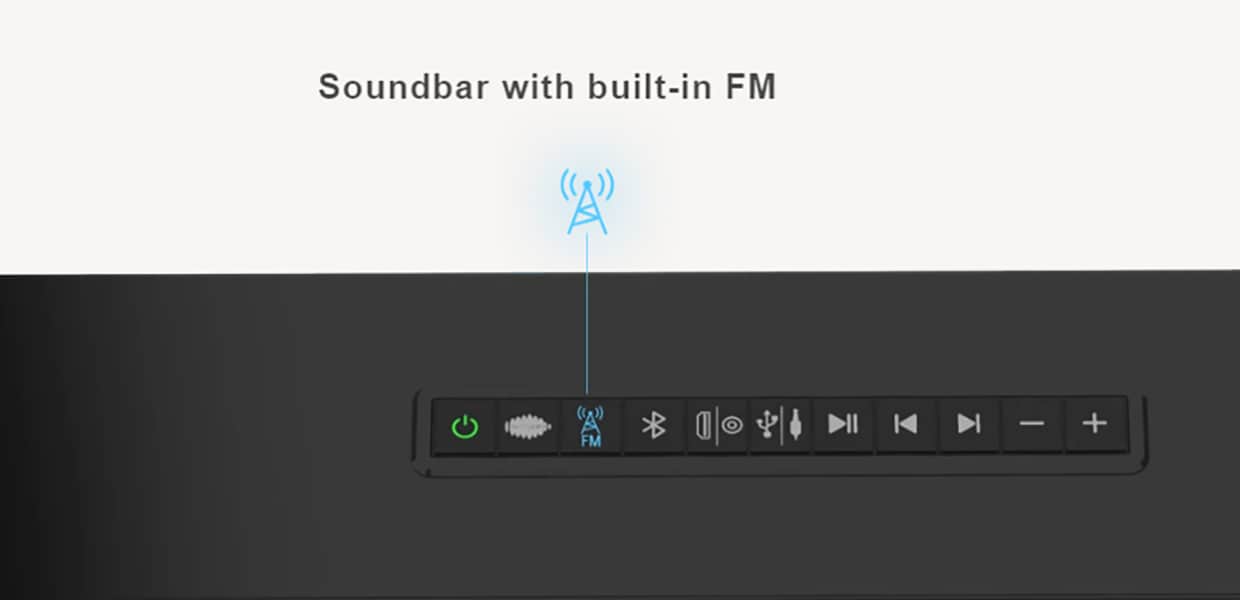Image resolution: width=1240 pixels, height=600 pixels.
Task: Skip ahead with the next track button
Action: [x=969, y=425]
